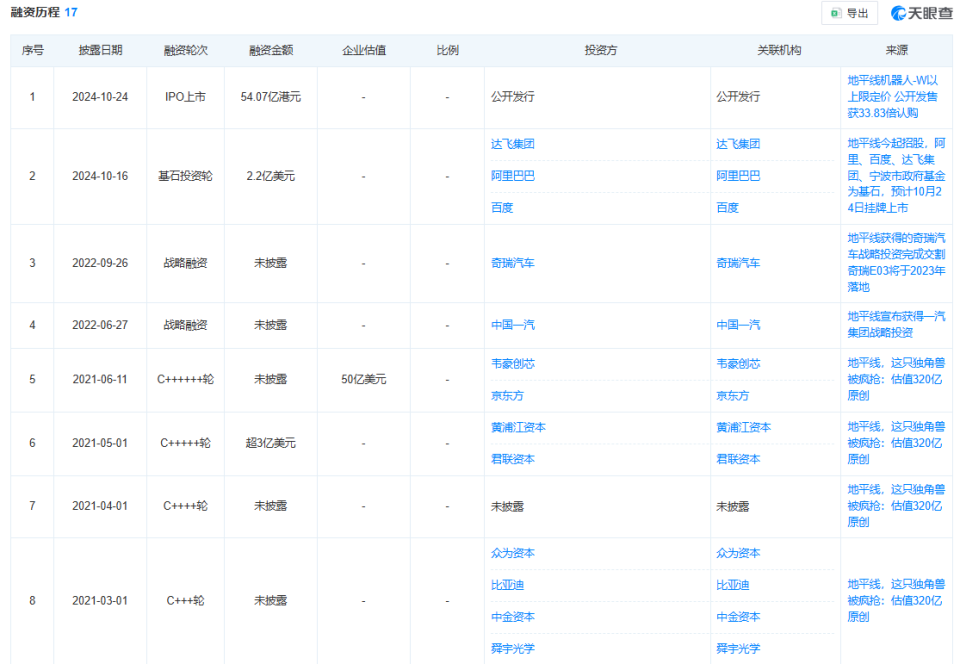
Task: Click the Excel icon in the 导出 button
Action: pyautogui.click(x=836, y=13)
